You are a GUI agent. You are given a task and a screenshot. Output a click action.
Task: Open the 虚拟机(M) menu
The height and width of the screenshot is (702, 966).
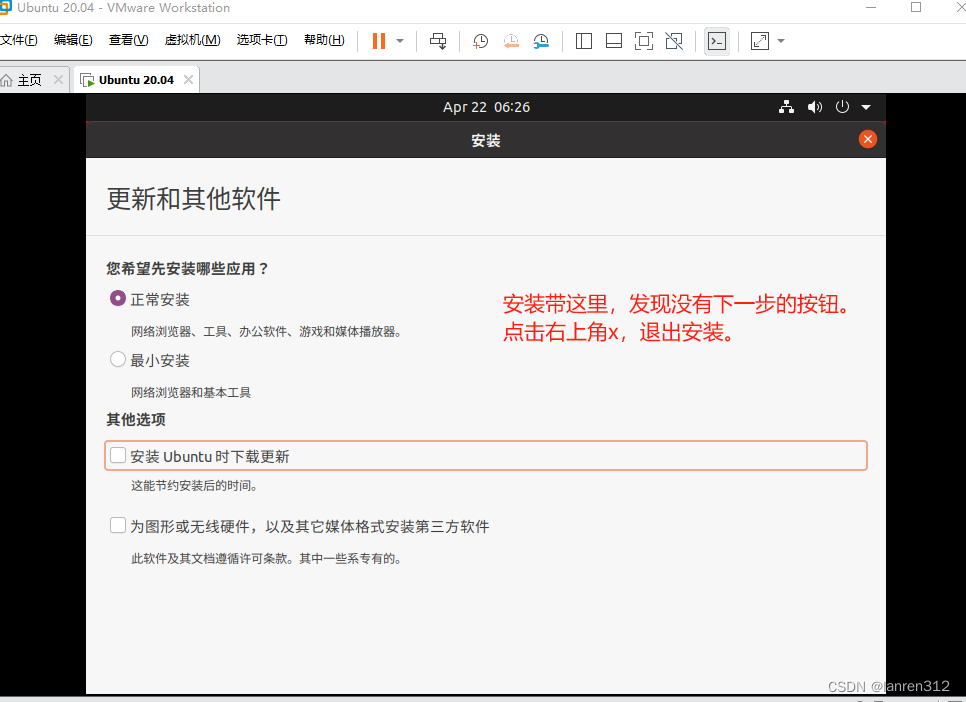tap(192, 40)
